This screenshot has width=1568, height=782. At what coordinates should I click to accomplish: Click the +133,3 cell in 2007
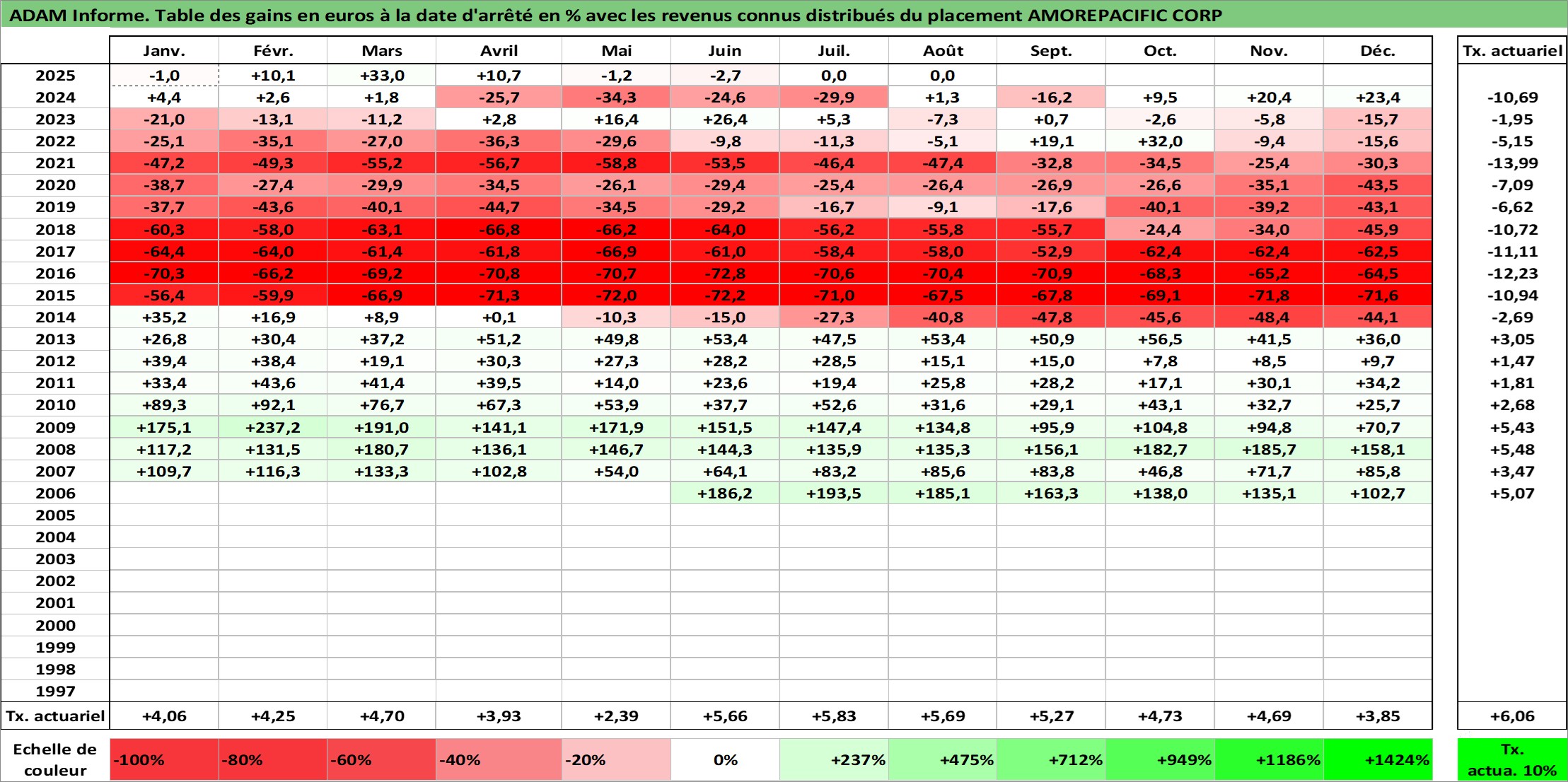[381, 472]
